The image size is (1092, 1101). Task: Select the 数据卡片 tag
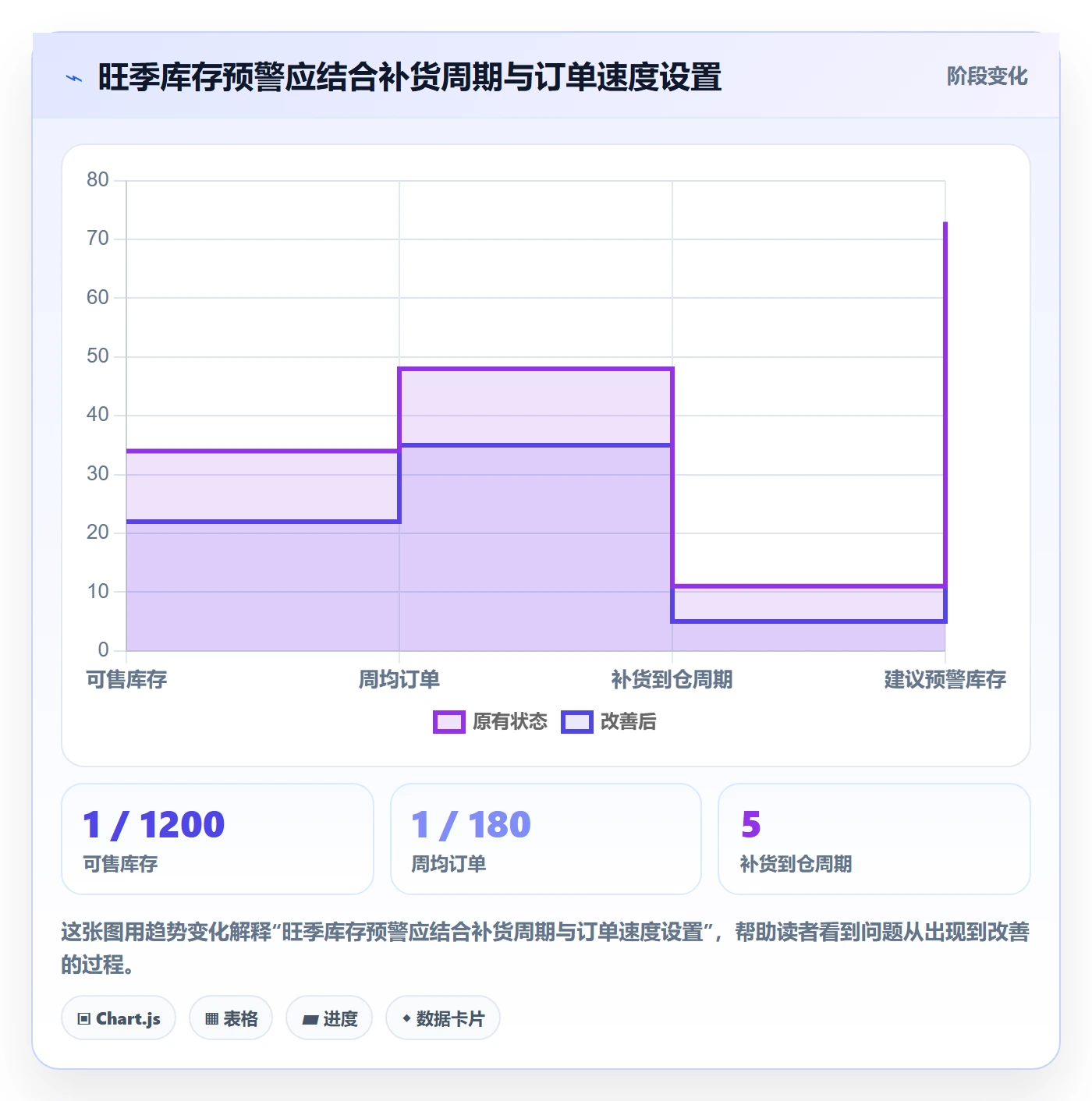coord(443,1018)
